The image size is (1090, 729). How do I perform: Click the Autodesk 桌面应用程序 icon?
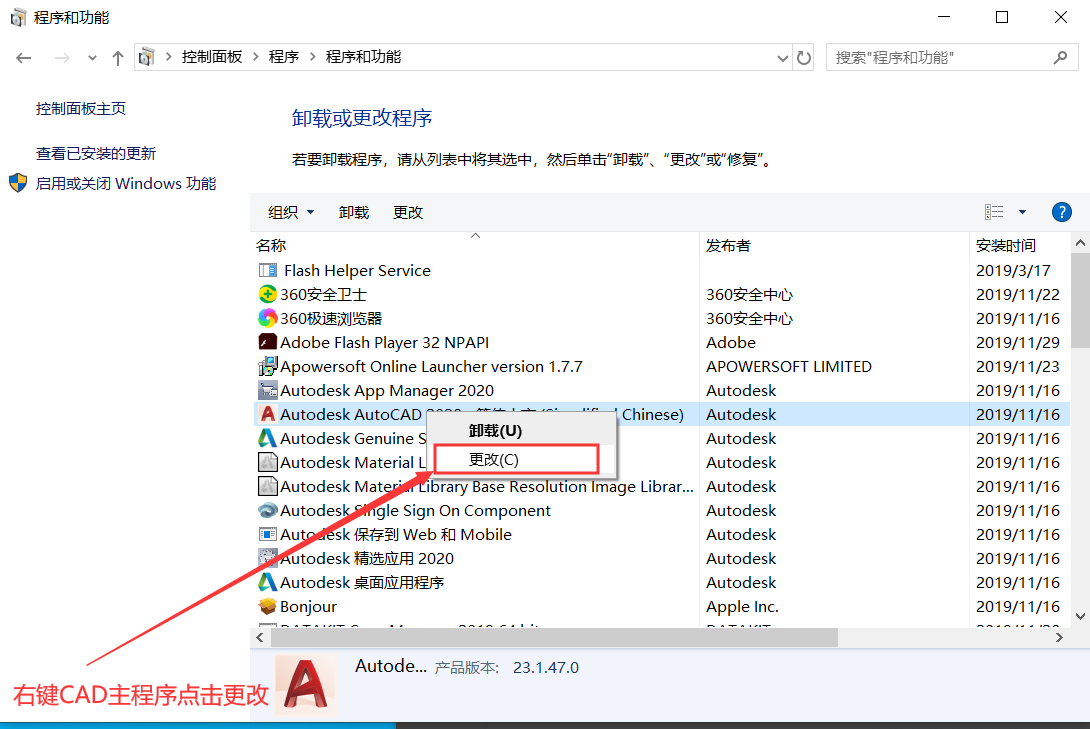268,582
